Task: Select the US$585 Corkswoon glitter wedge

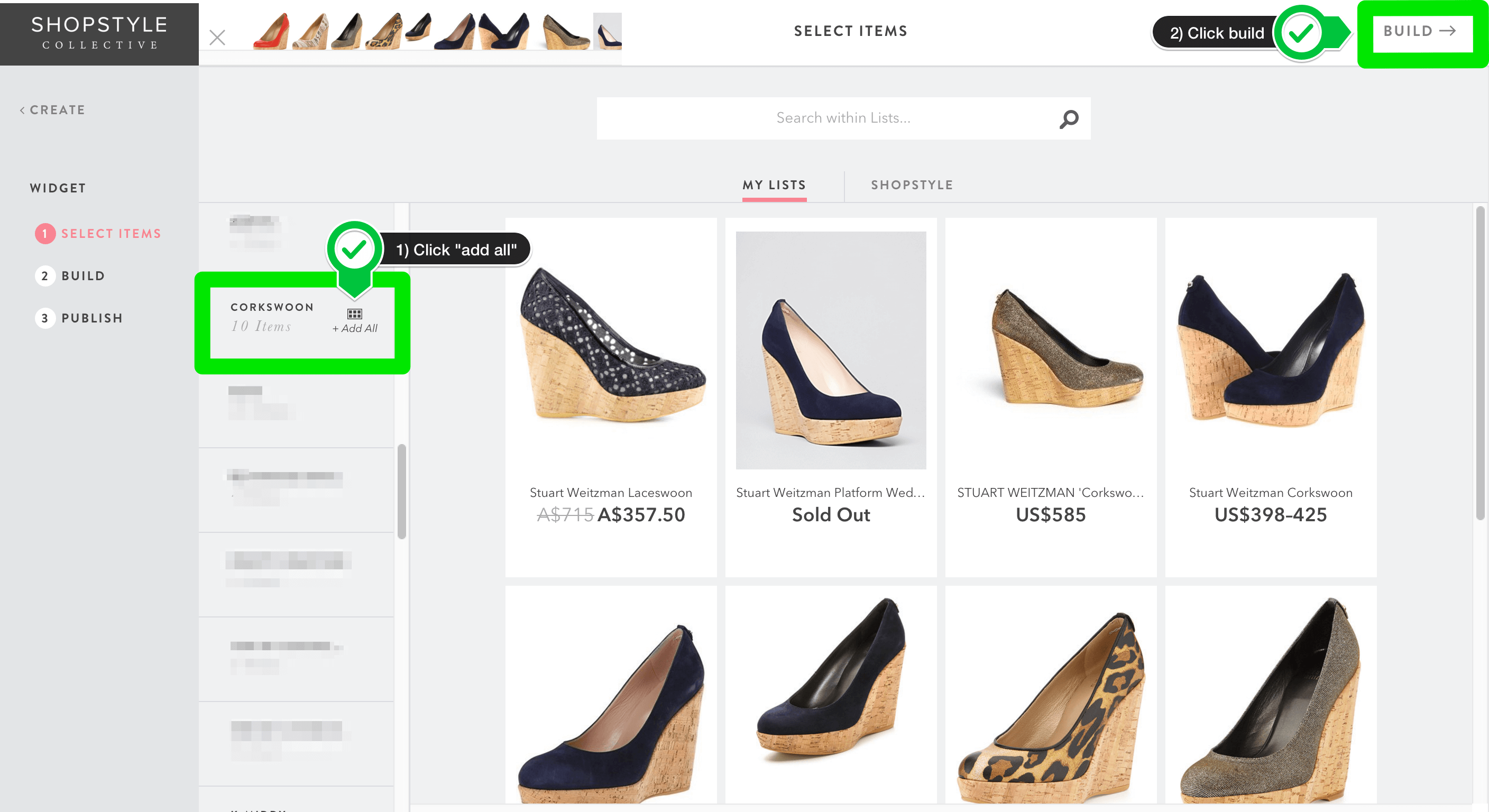Action: pos(1050,396)
